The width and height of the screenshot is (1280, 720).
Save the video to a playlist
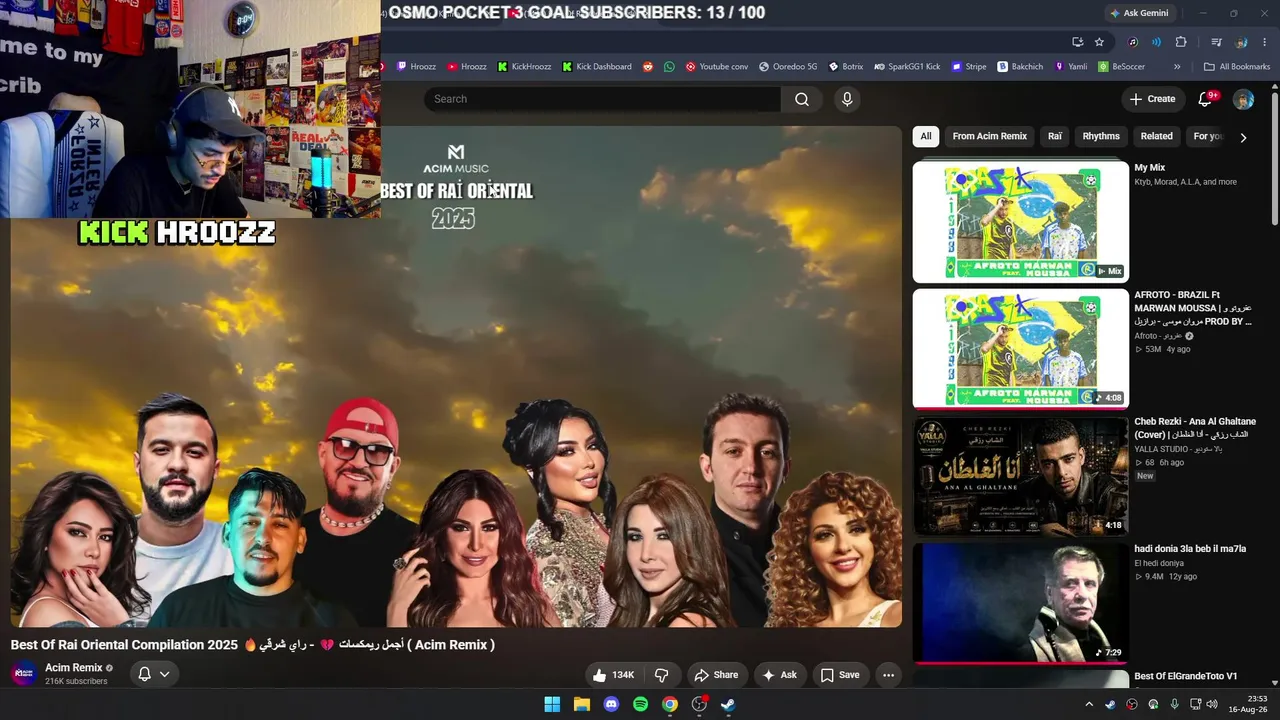pyautogui.click(x=840, y=675)
